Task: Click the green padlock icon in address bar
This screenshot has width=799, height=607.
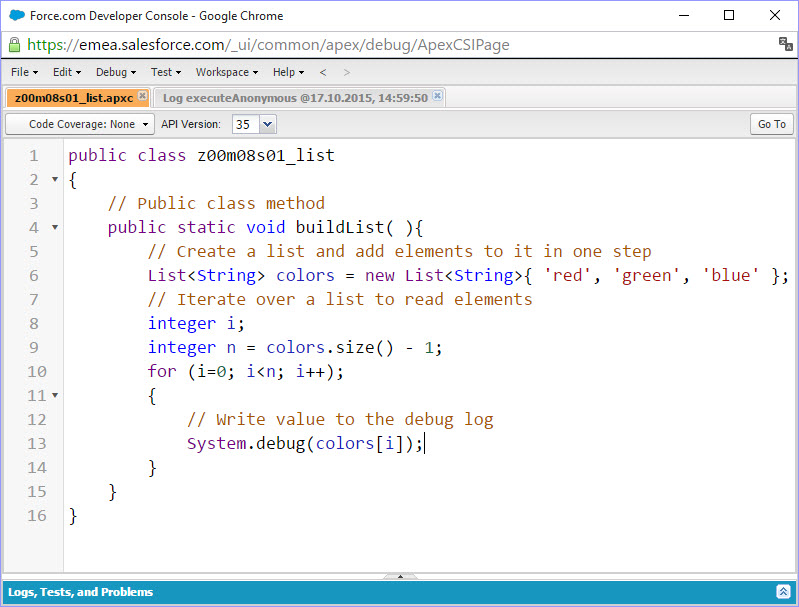Action: 14,45
